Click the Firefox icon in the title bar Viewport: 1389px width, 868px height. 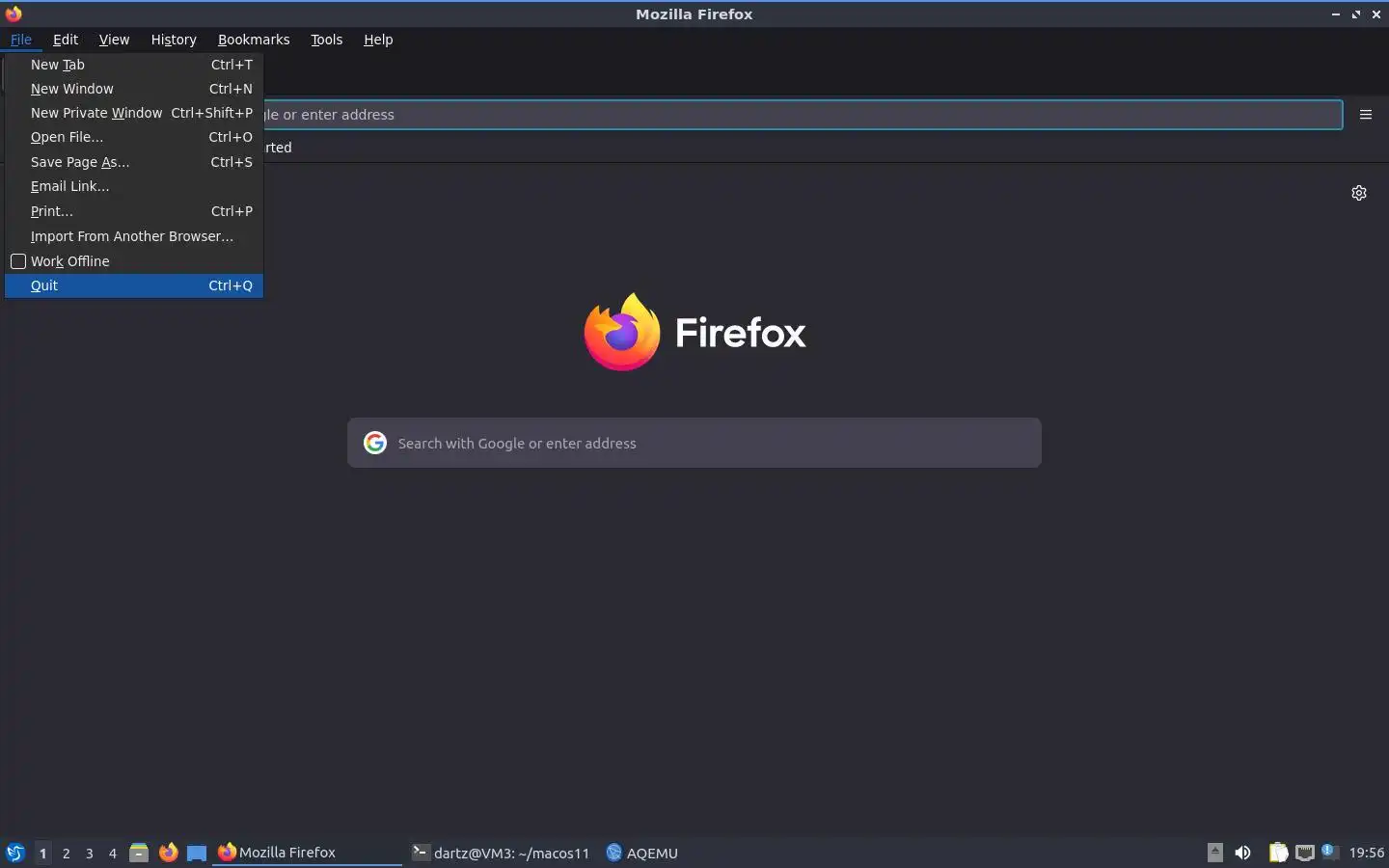click(x=14, y=14)
